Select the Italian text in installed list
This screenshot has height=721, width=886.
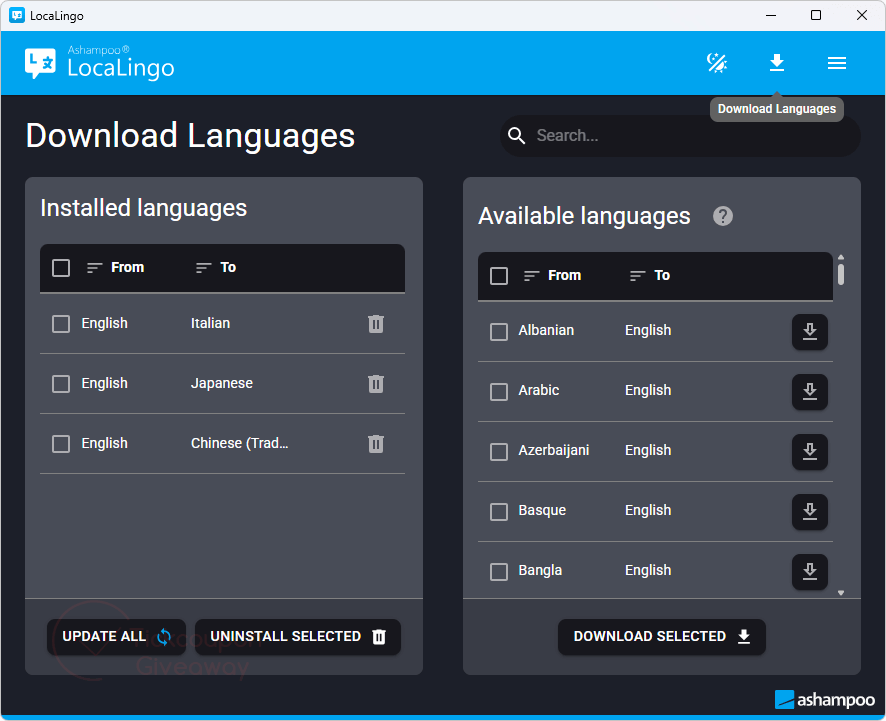coord(210,323)
